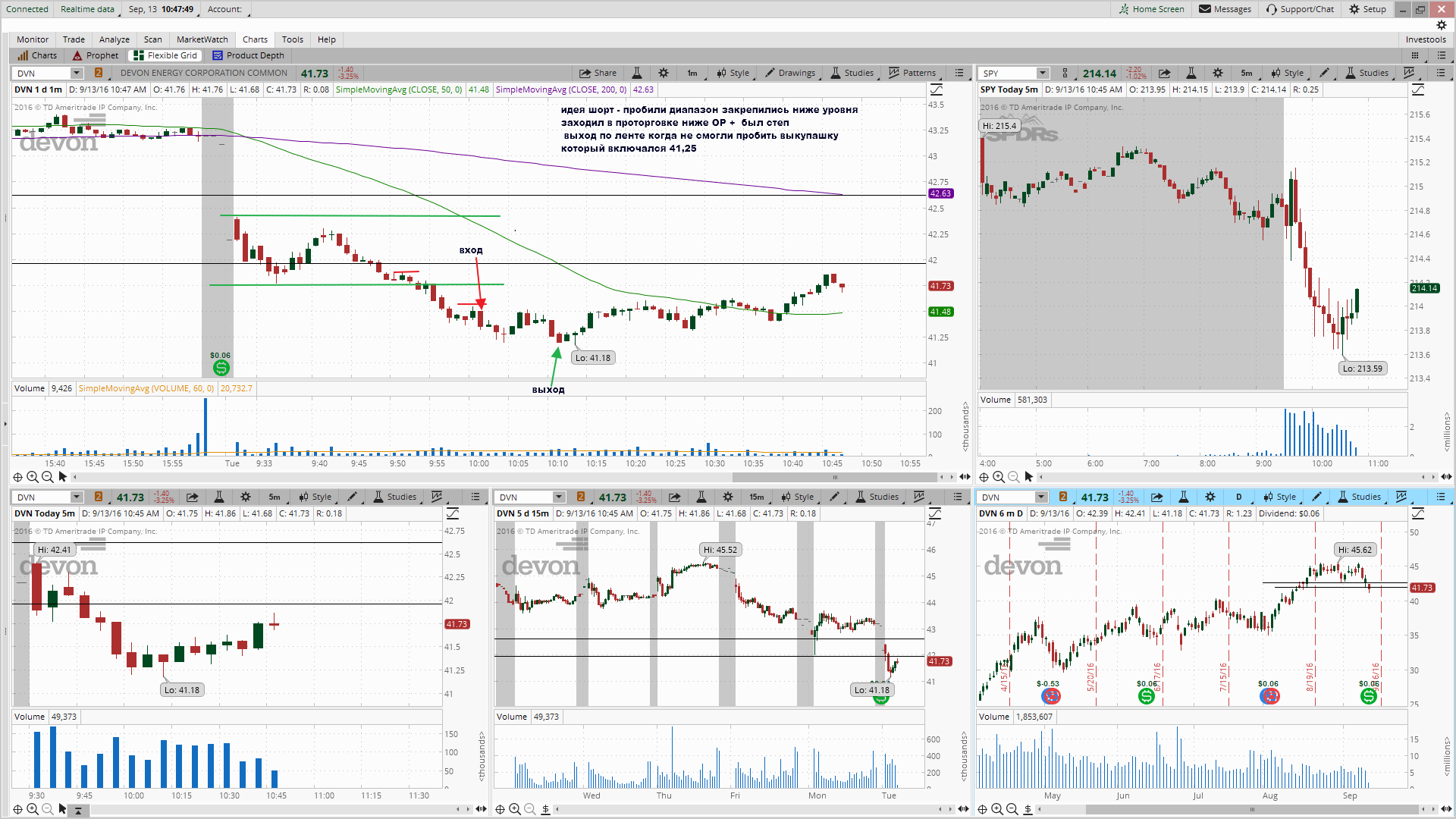Click the share icon in the DVN 5m chart toolbar
This screenshot has height=819, width=1456.
(x=193, y=497)
